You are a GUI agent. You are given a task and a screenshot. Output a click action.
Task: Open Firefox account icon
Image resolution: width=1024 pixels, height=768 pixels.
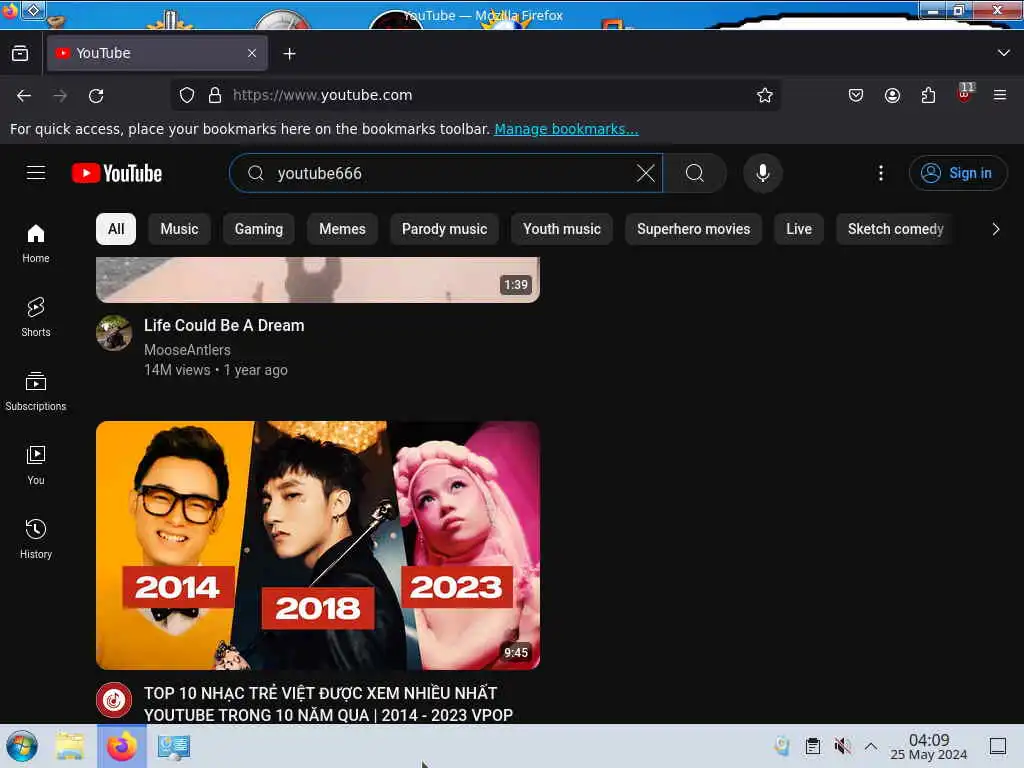coord(892,95)
